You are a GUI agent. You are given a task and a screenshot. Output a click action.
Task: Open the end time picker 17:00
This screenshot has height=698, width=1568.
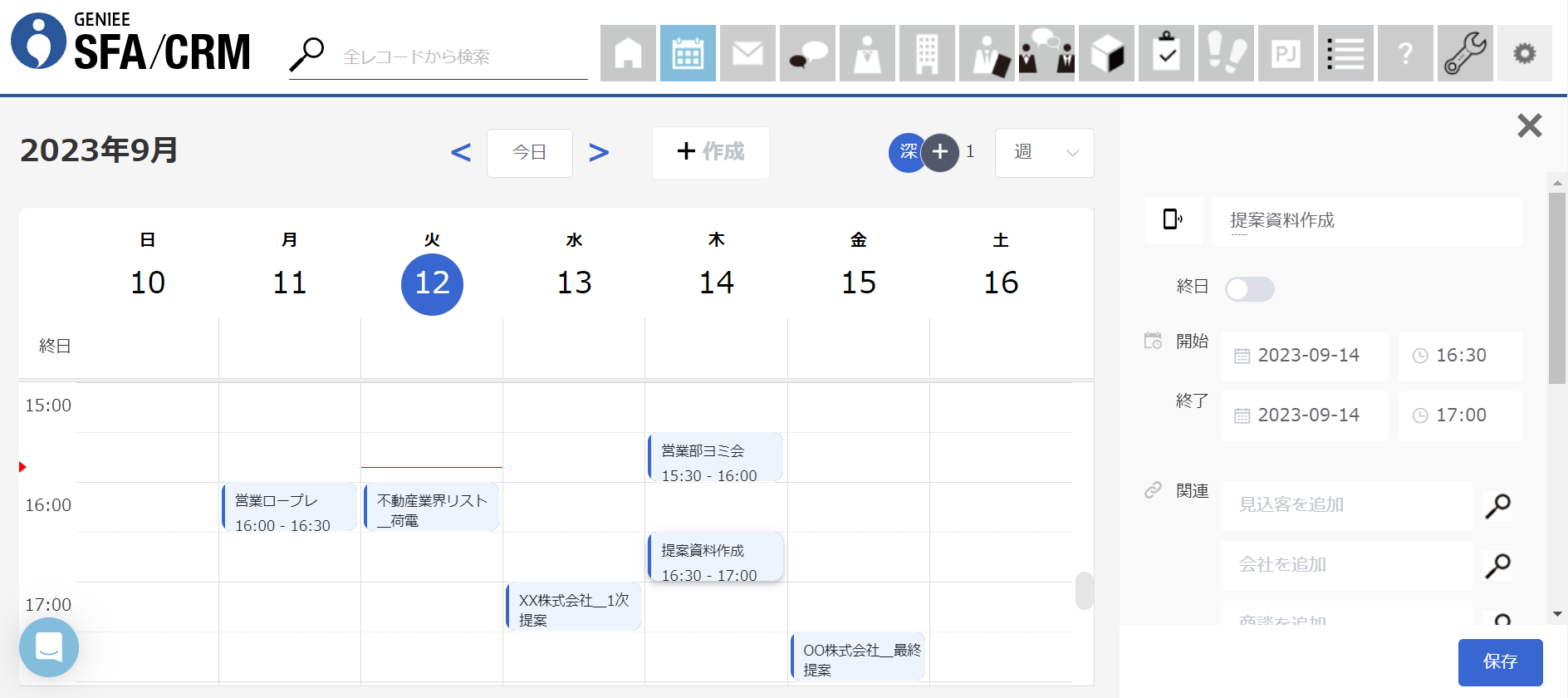(x=1460, y=415)
